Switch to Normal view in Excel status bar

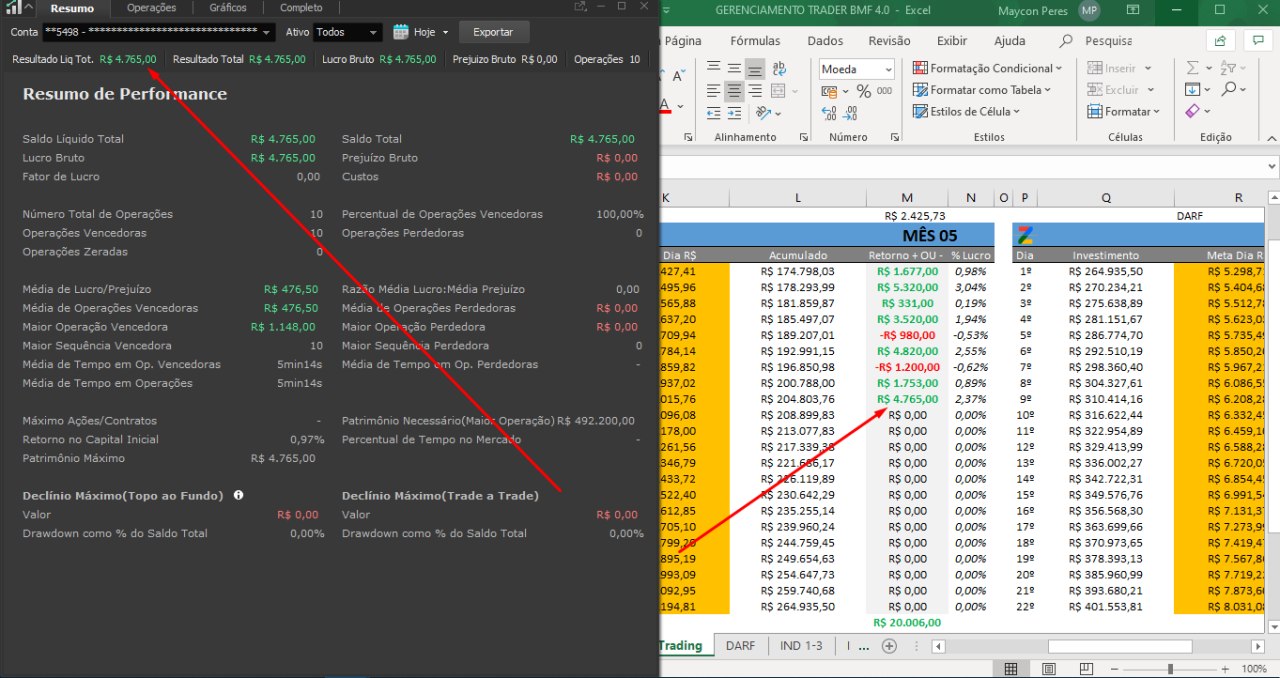coord(1011,669)
